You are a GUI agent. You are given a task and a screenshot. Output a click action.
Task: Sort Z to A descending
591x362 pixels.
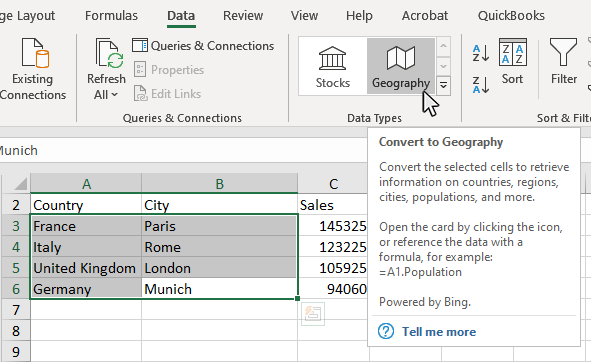481,84
